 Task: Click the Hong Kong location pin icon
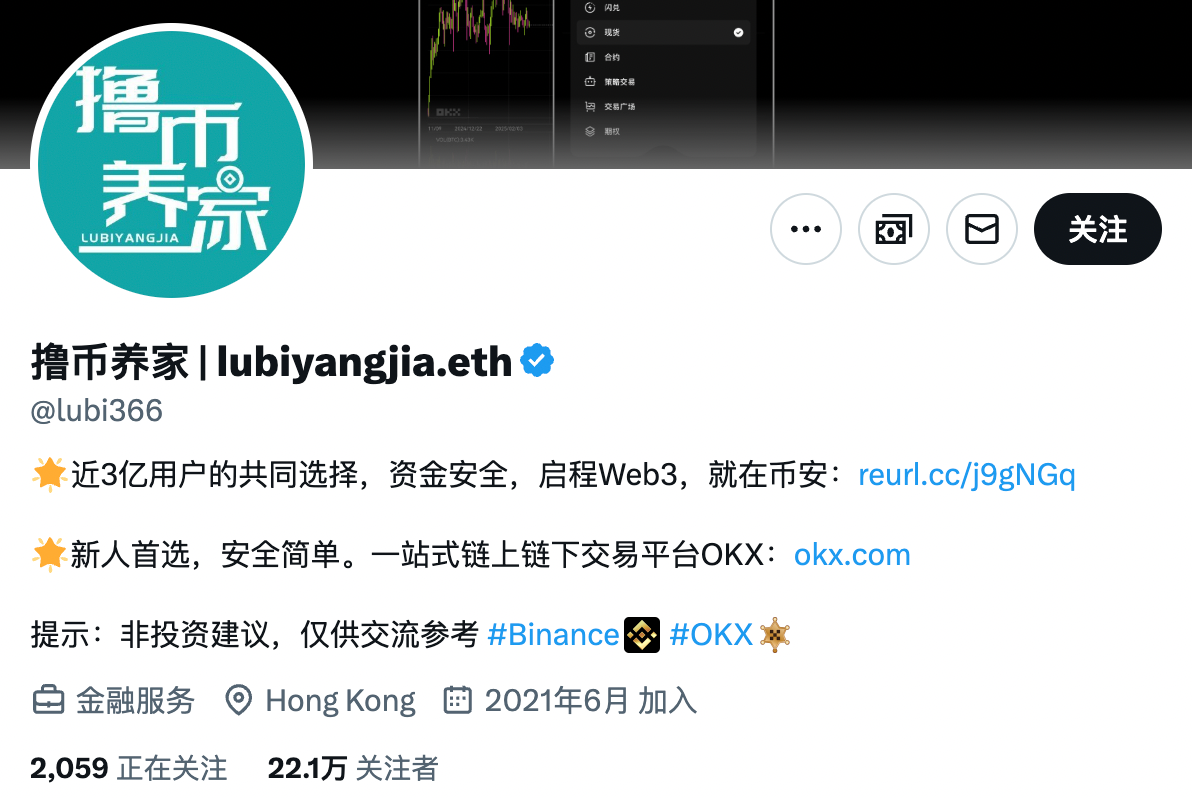(x=239, y=700)
